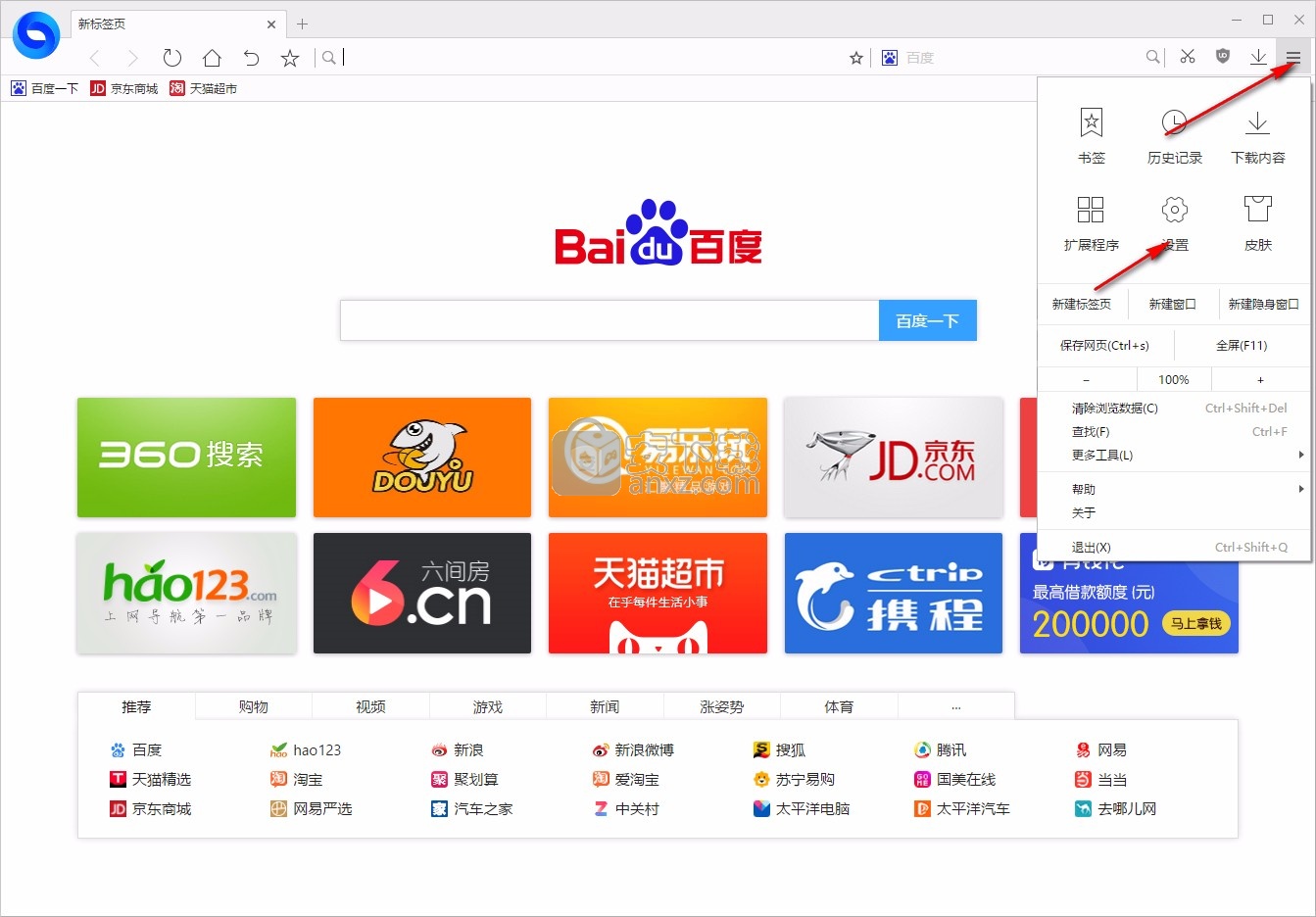Switch to the 新闻 tab

pos(605,706)
